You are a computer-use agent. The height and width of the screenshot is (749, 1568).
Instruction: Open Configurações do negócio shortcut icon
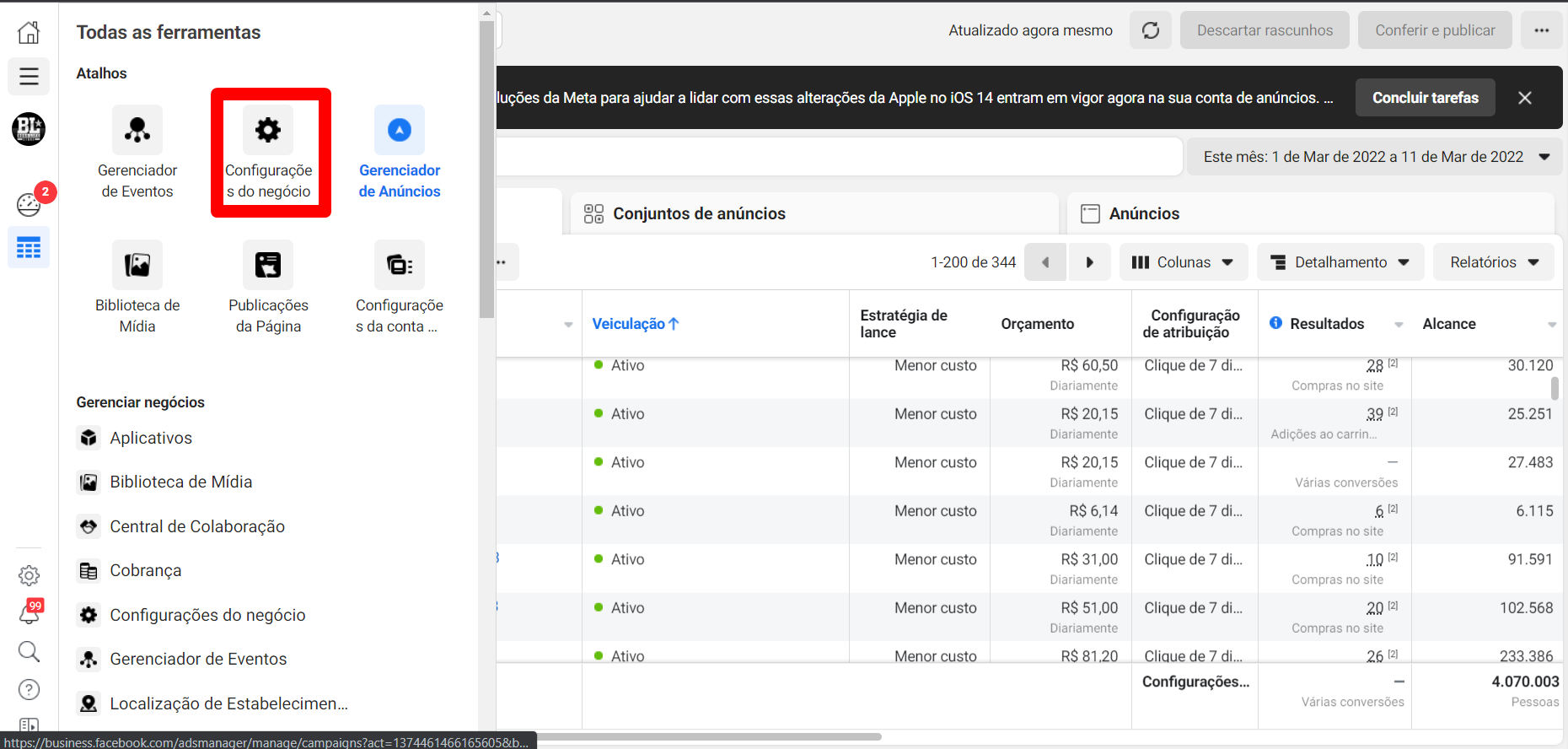tap(268, 130)
